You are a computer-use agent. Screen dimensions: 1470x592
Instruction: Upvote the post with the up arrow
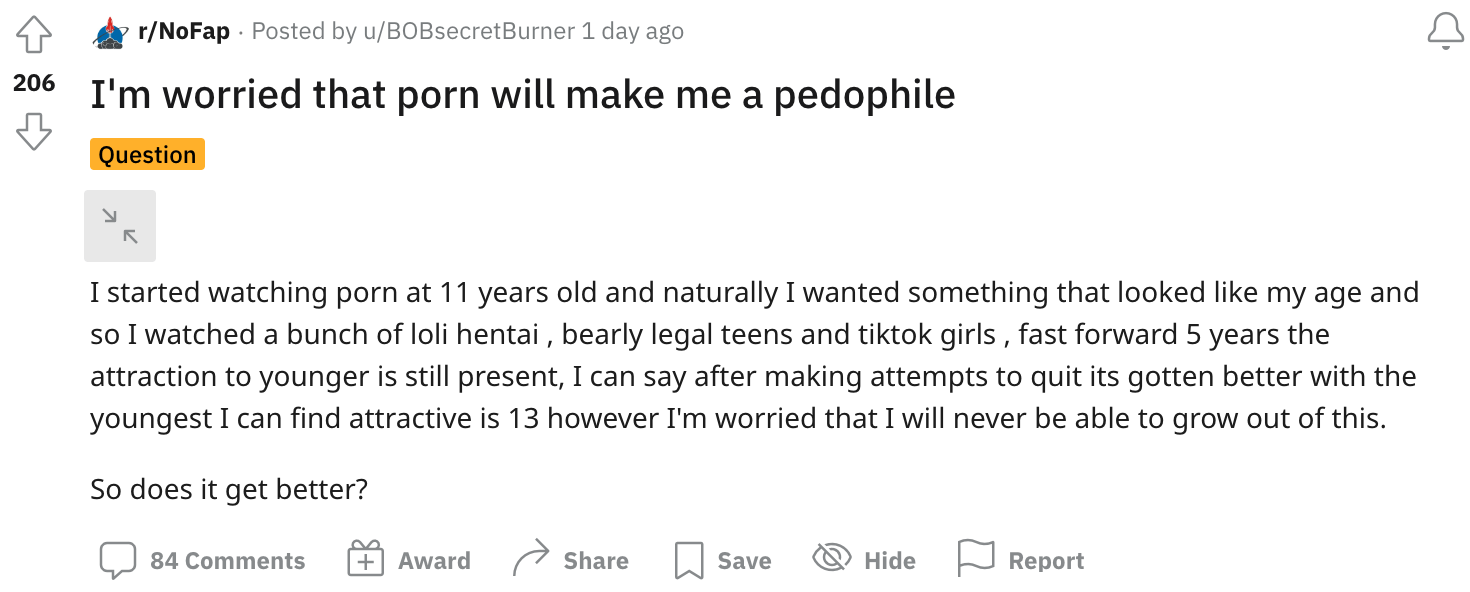pyautogui.click(x=34, y=35)
